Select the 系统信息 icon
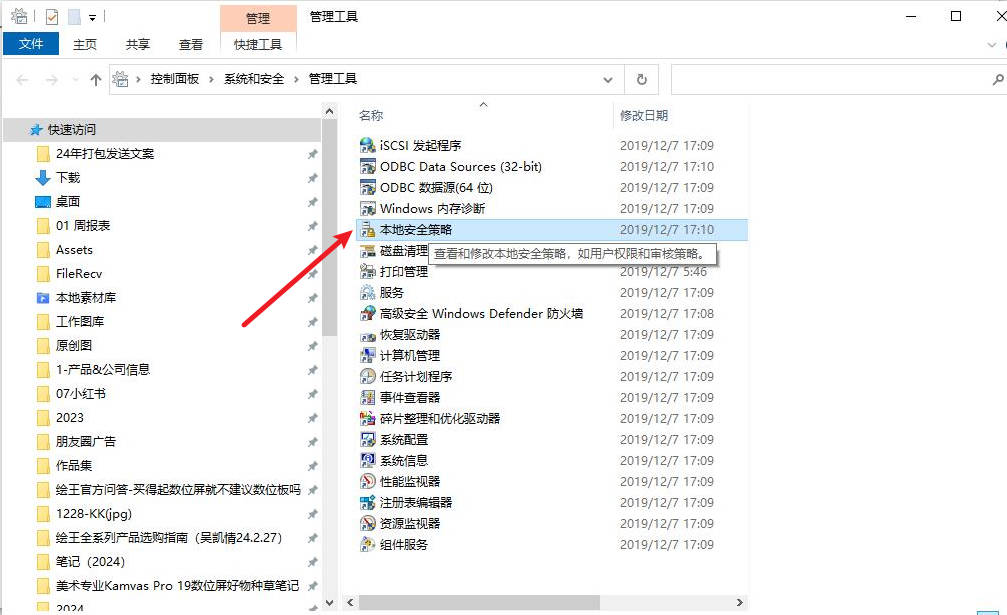Screen dimensions: 1007x615 coord(367,461)
